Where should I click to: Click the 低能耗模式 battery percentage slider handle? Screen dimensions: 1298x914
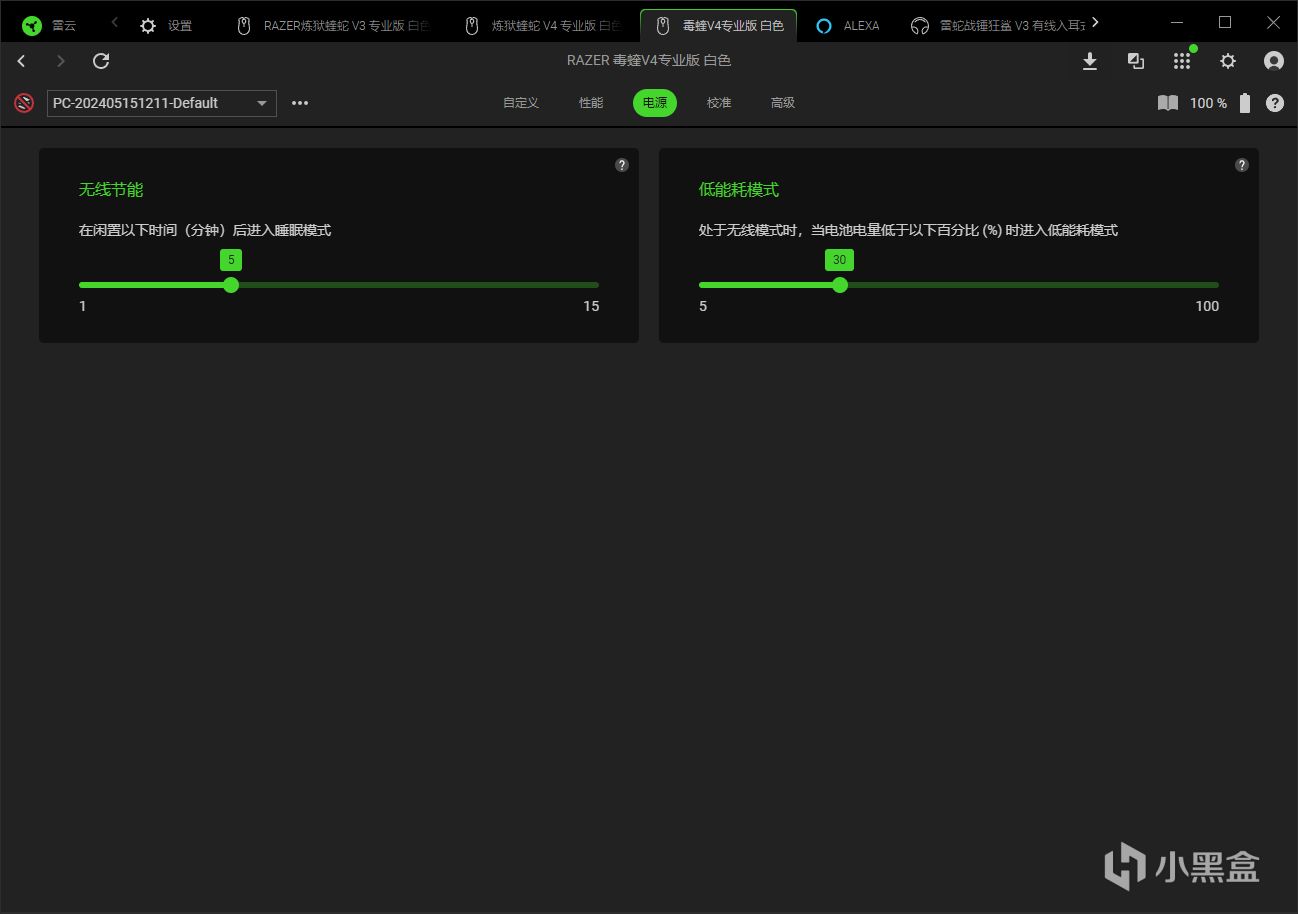tap(840, 285)
